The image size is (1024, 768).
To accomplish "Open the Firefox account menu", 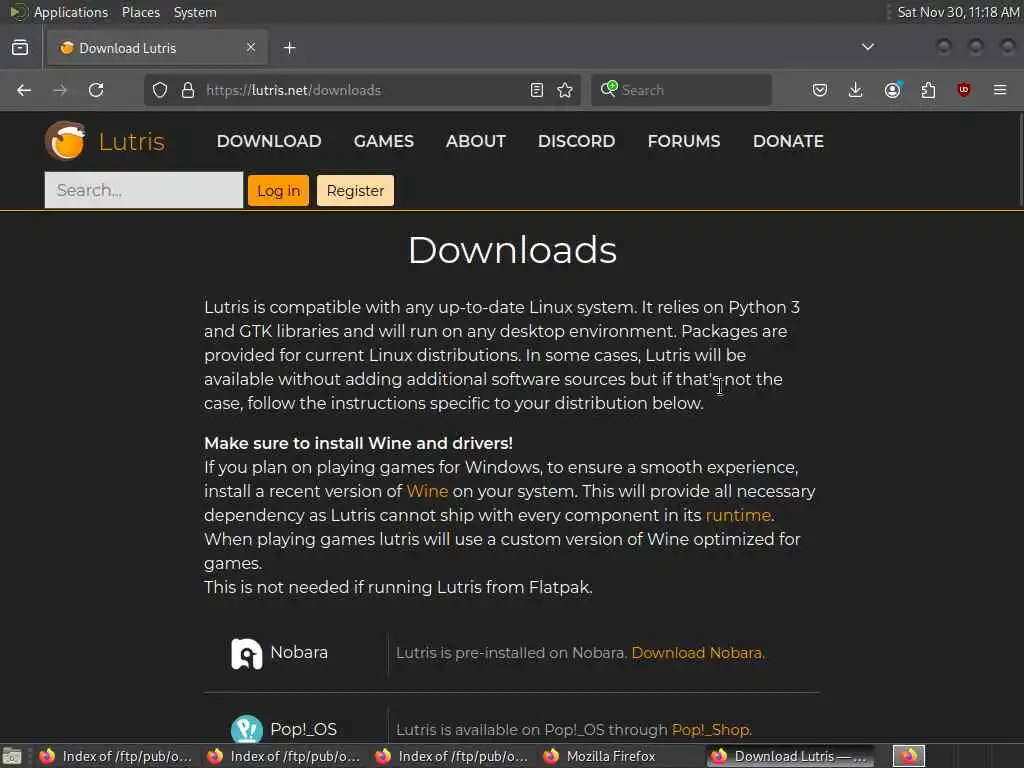I will click(x=893, y=90).
